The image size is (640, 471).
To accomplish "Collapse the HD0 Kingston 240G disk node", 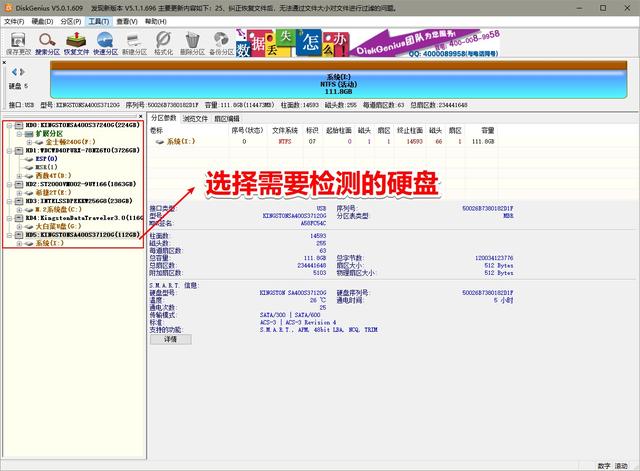I will coord(9,125).
